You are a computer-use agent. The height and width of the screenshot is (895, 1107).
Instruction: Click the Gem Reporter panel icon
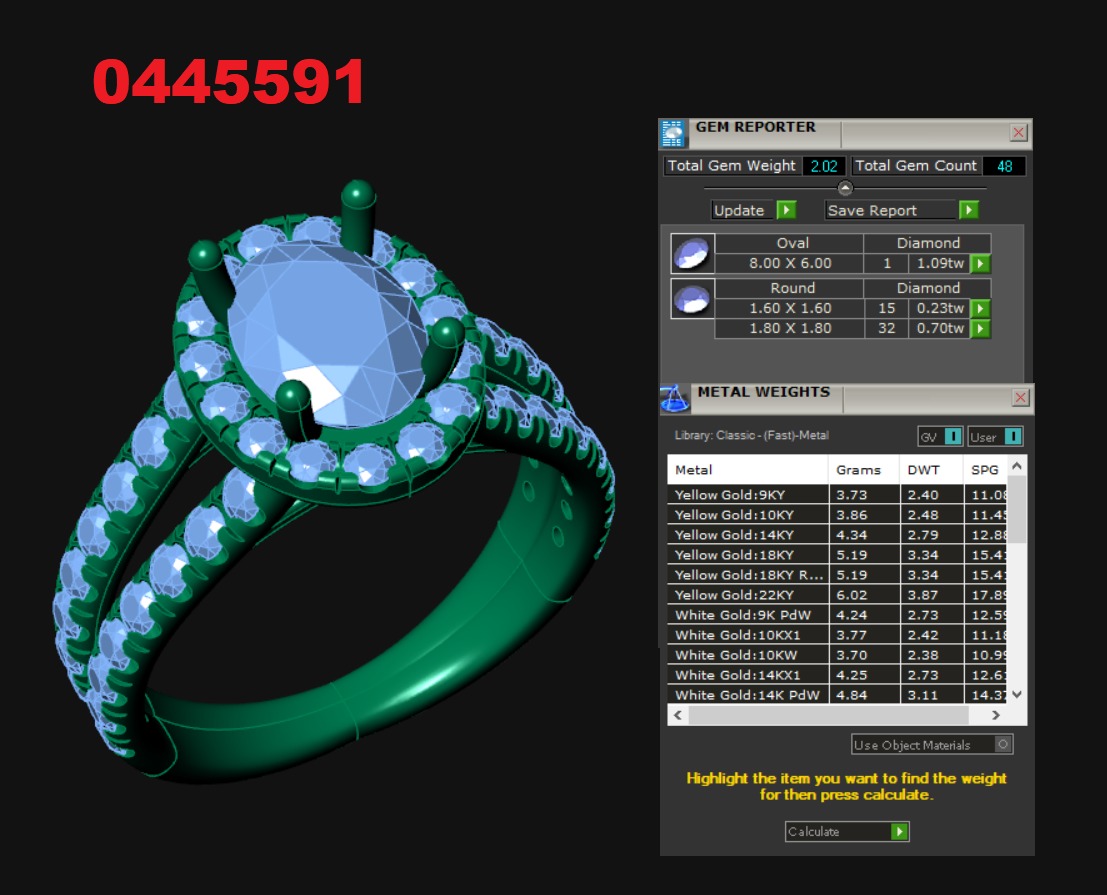point(673,133)
